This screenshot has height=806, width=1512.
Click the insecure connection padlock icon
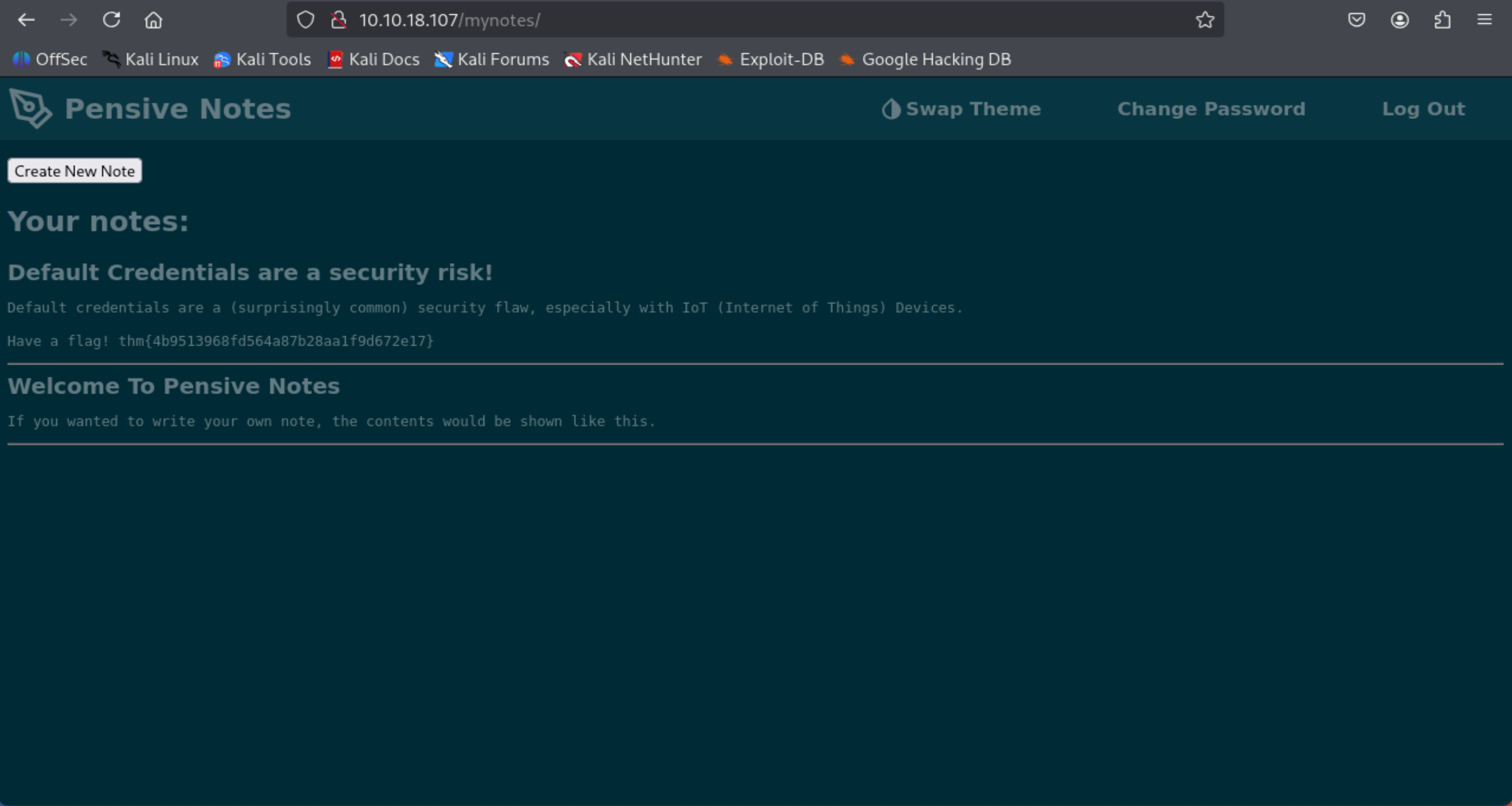click(x=339, y=20)
